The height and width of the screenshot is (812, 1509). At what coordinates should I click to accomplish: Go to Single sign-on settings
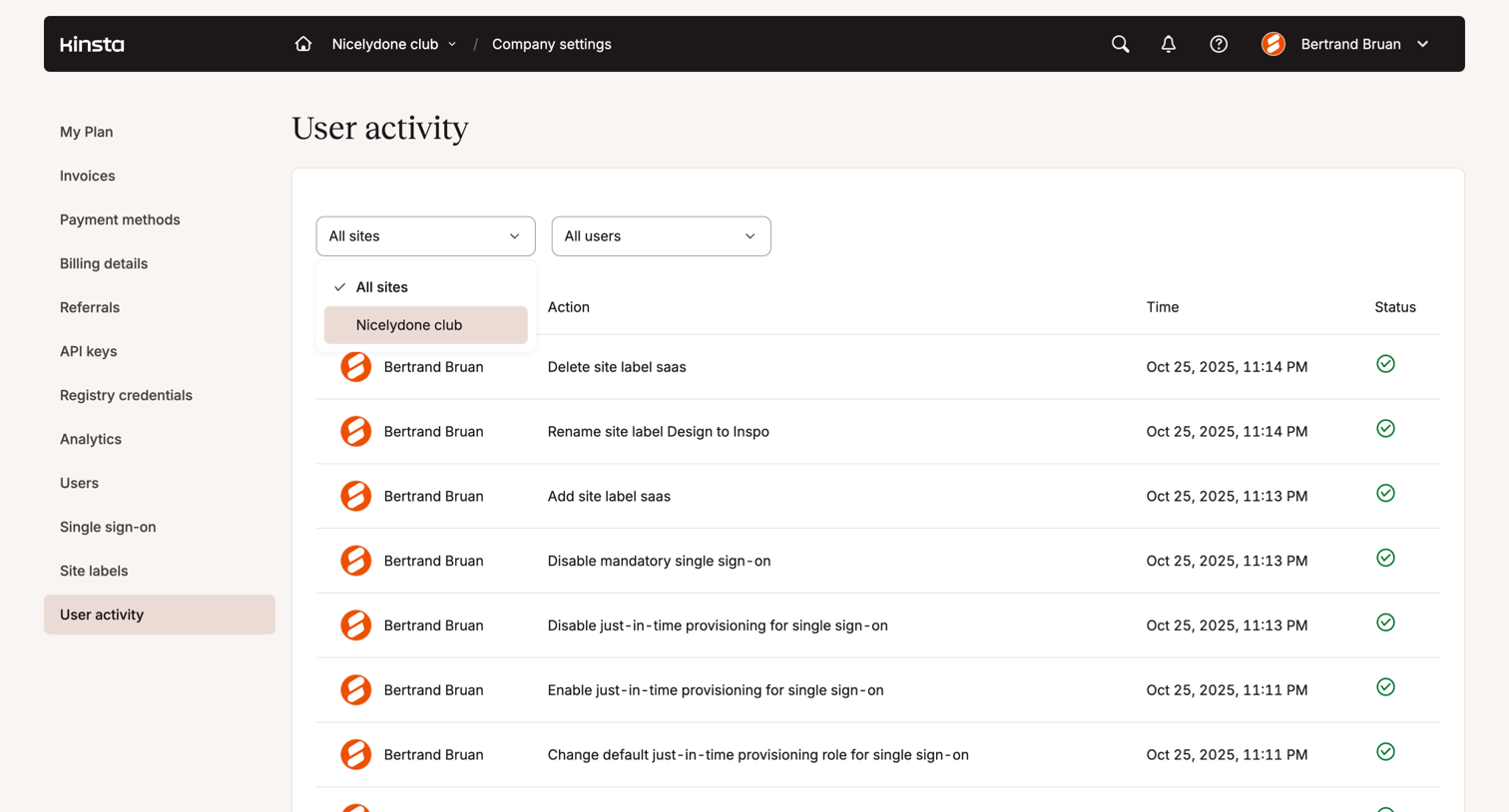click(108, 527)
